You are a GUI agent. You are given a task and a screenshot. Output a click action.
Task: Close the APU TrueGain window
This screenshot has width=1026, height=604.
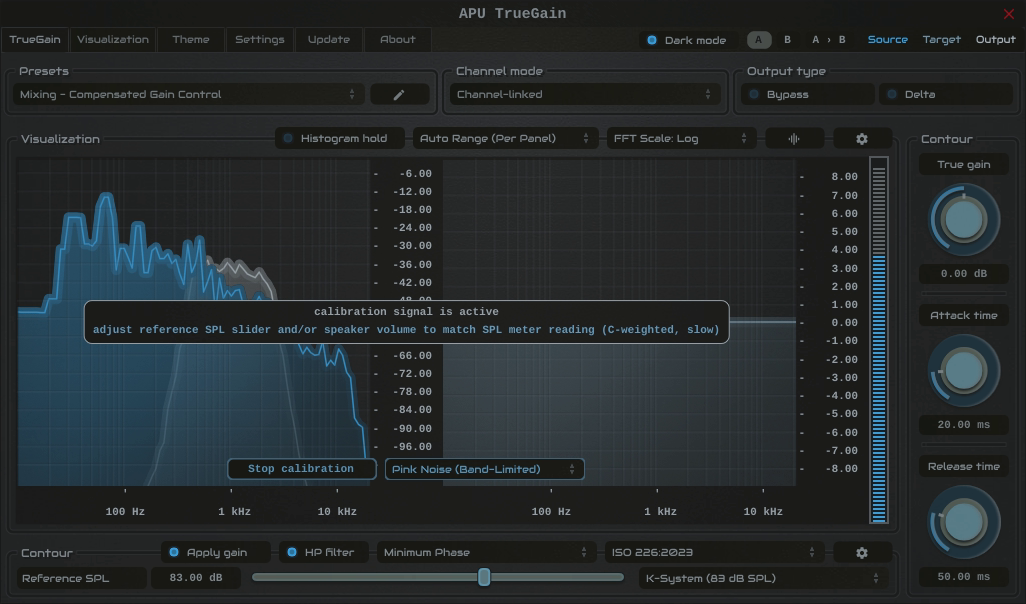[1008, 14]
